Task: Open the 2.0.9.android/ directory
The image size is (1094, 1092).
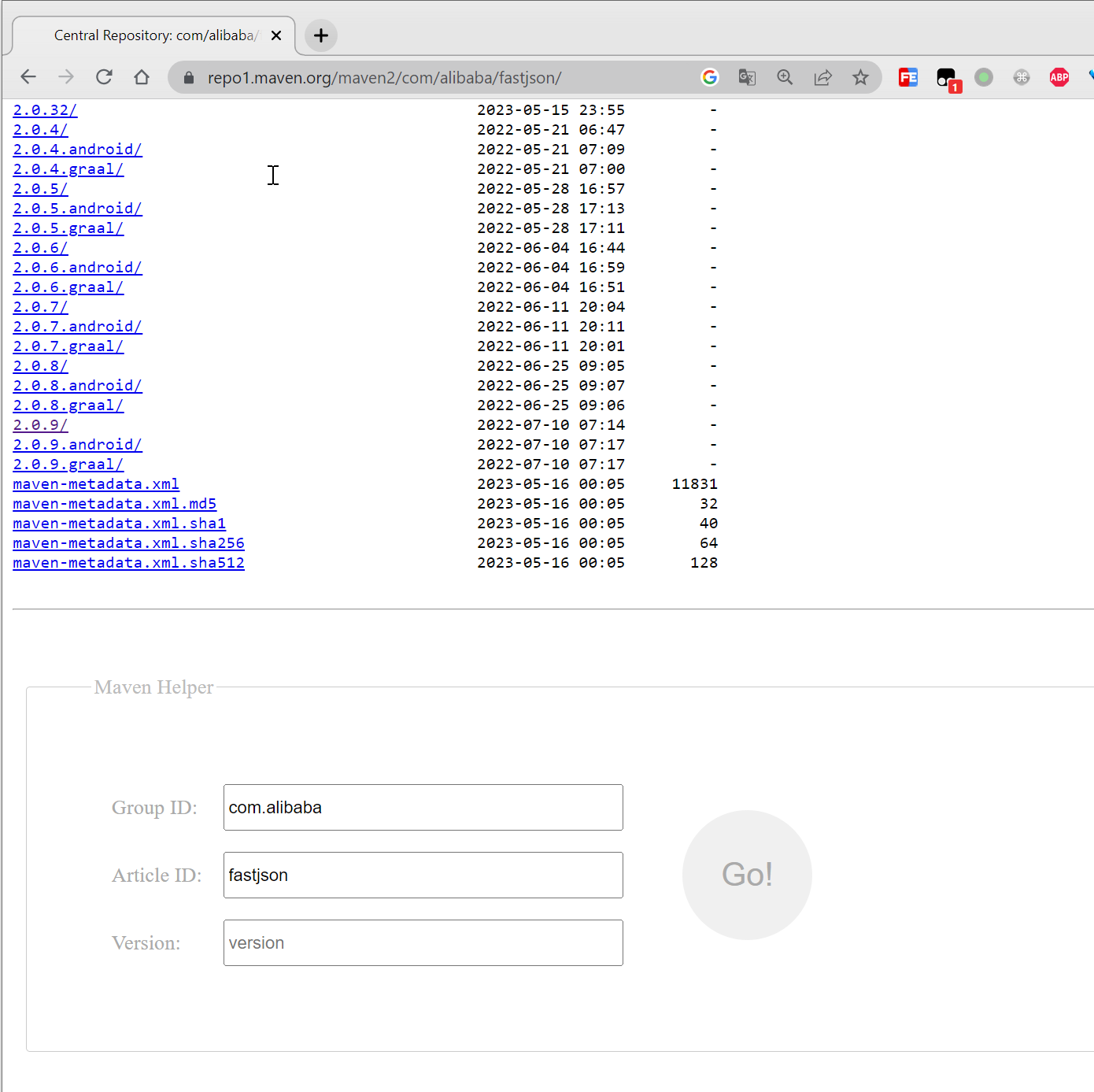Action: click(x=77, y=445)
